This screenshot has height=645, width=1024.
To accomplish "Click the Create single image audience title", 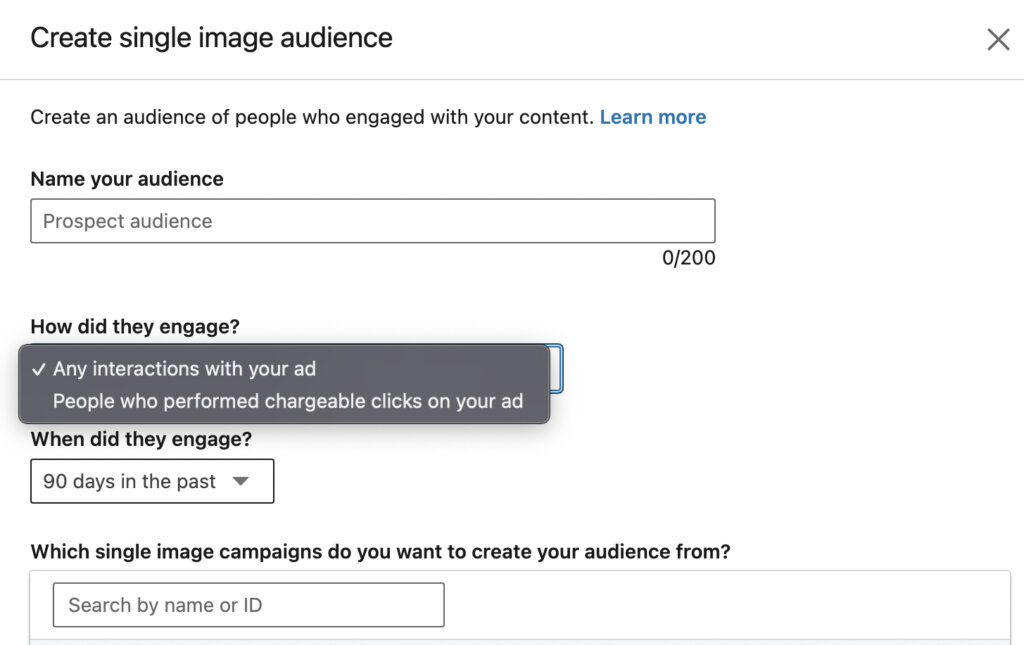I will [210, 38].
